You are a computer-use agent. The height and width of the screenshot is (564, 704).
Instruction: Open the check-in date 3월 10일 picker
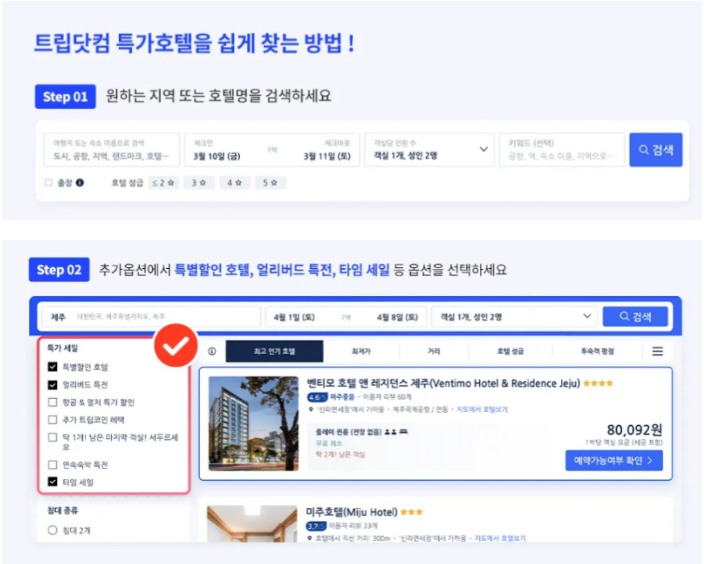pyautogui.click(x=217, y=156)
